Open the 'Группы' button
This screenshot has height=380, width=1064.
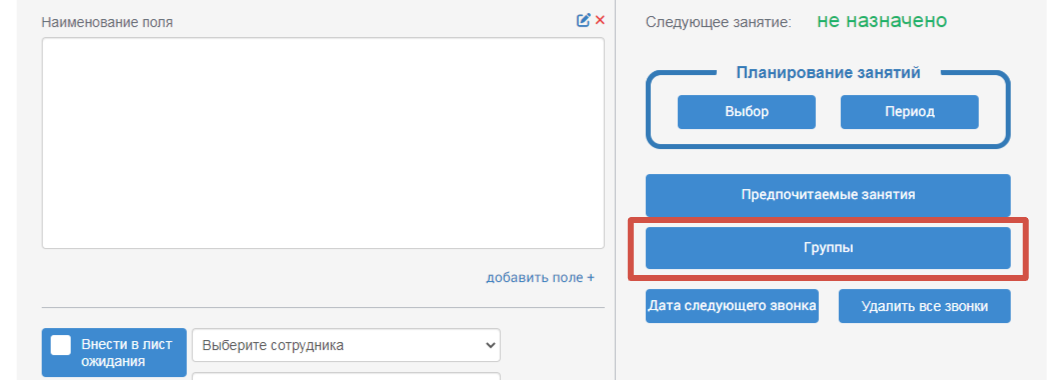pyautogui.click(x=828, y=248)
